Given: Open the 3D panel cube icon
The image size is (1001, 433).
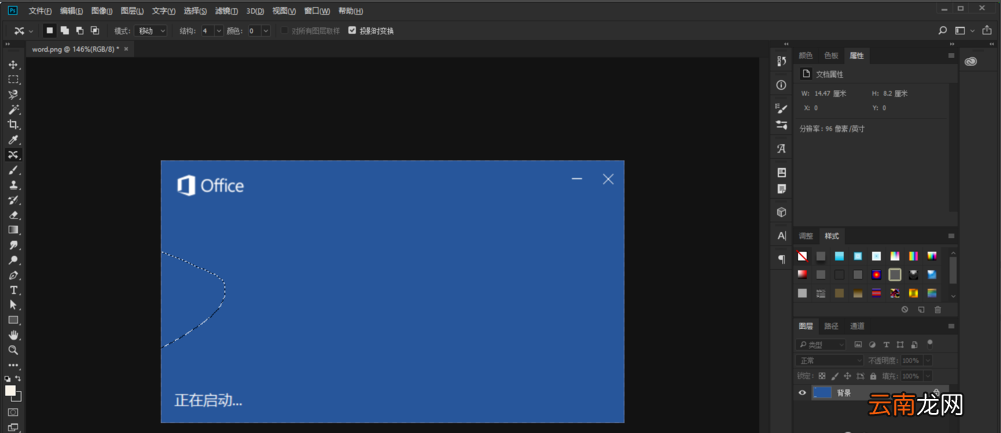Looking at the screenshot, I should 781,212.
